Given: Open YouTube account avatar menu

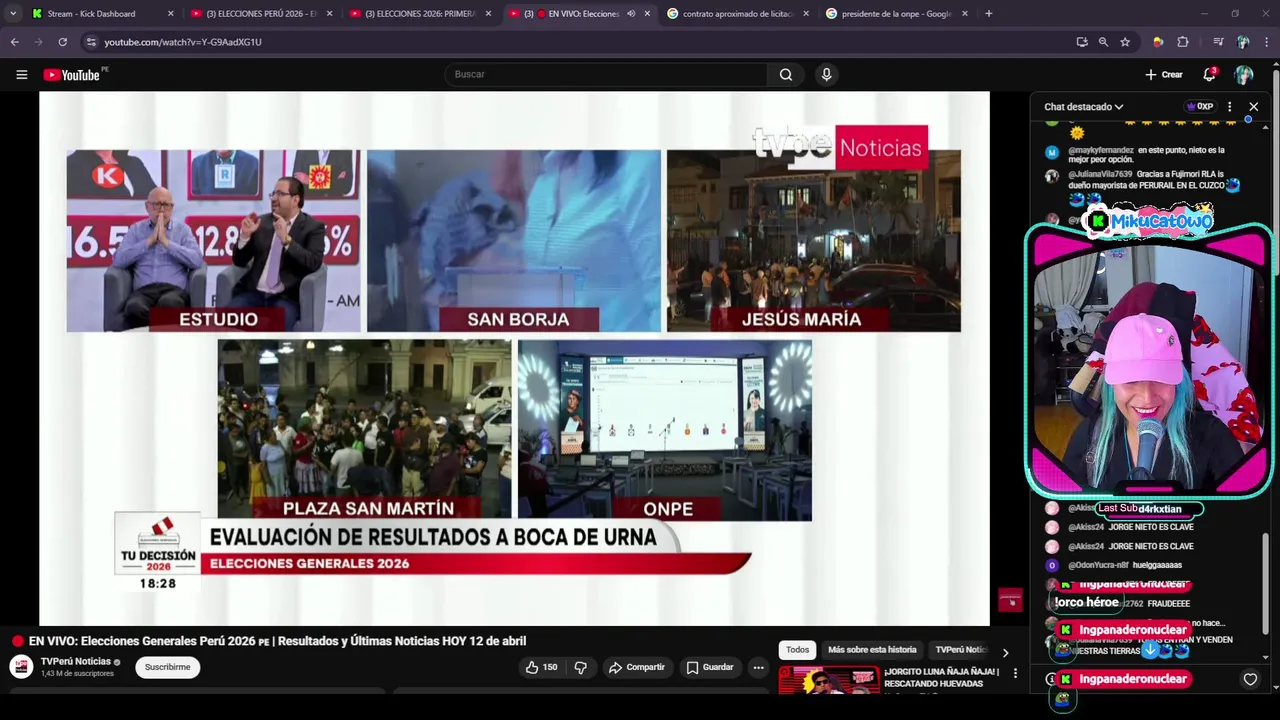Looking at the screenshot, I should (x=1244, y=75).
